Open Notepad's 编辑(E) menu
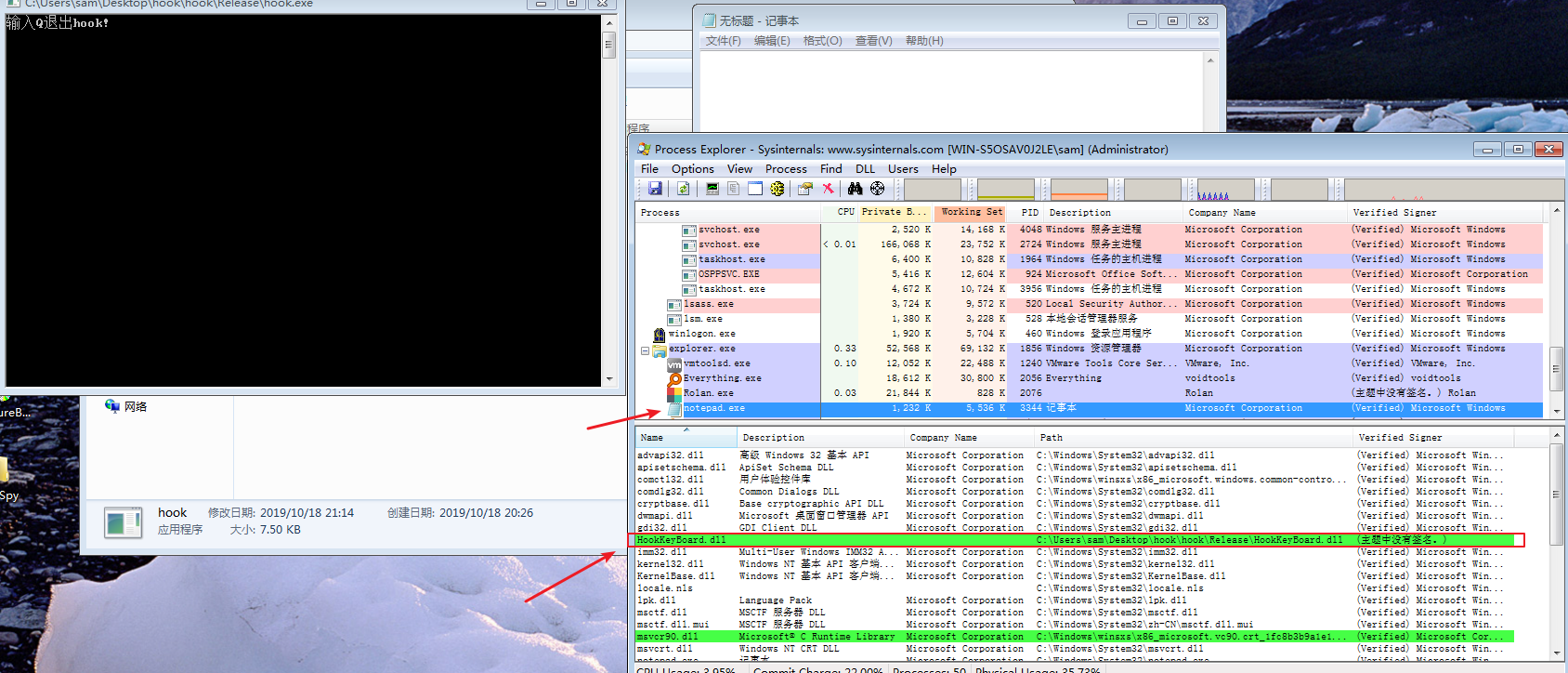The width and height of the screenshot is (1568, 673). pyautogui.click(x=772, y=41)
